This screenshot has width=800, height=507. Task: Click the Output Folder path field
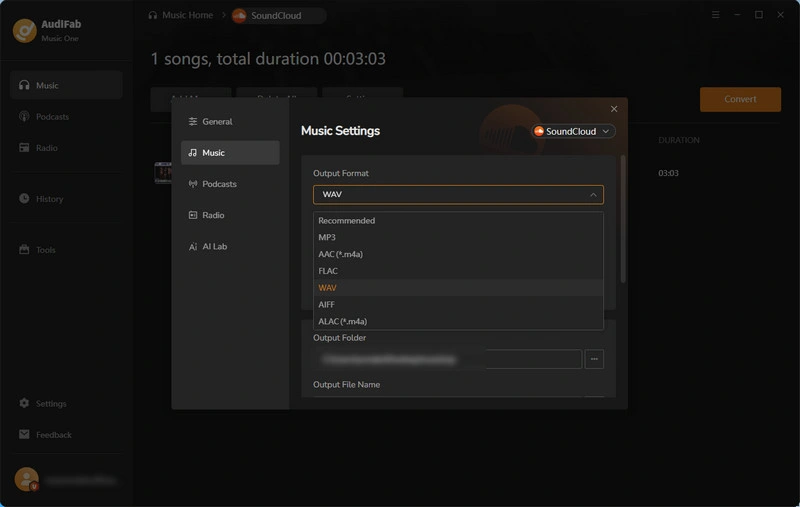point(447,359)
